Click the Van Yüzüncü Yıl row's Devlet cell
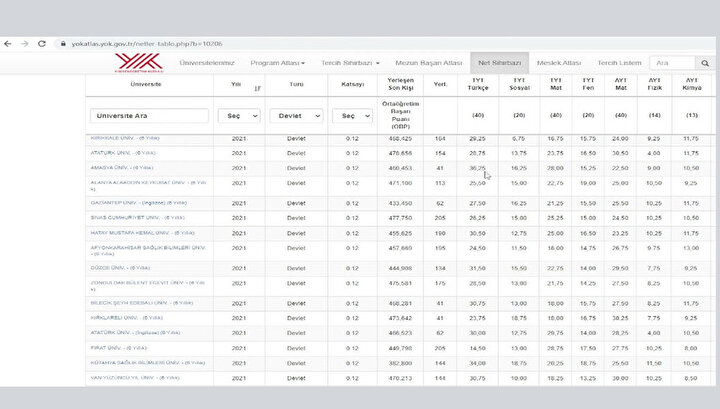The height and width of the screenshot is (409, 720). (x=296, y=378)
